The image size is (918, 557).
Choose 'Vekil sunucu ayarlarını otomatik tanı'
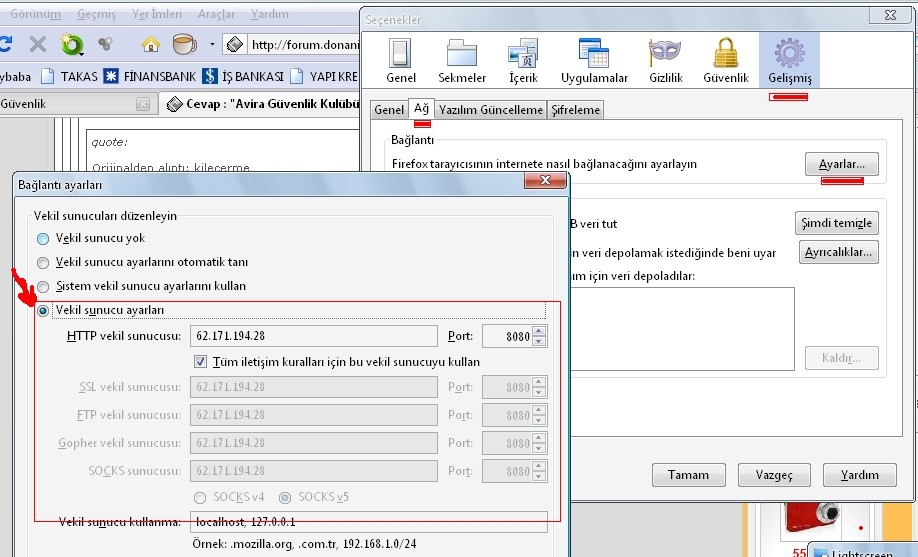coord(43,263)
